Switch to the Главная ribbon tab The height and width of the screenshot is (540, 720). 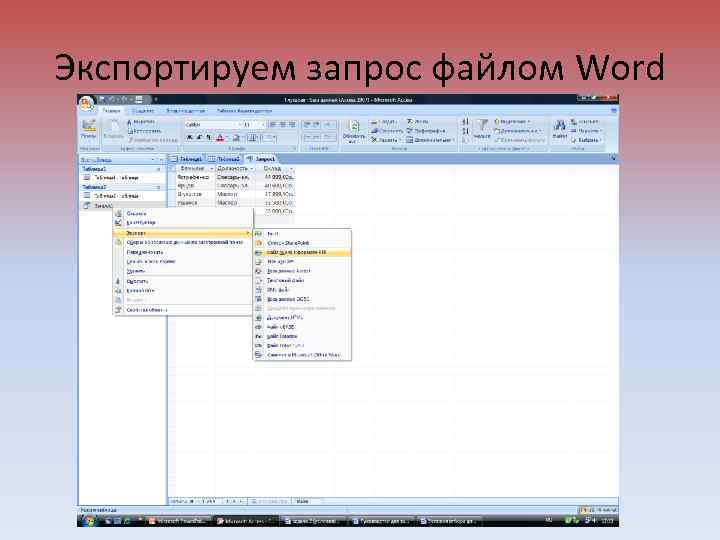coord(111,111)
